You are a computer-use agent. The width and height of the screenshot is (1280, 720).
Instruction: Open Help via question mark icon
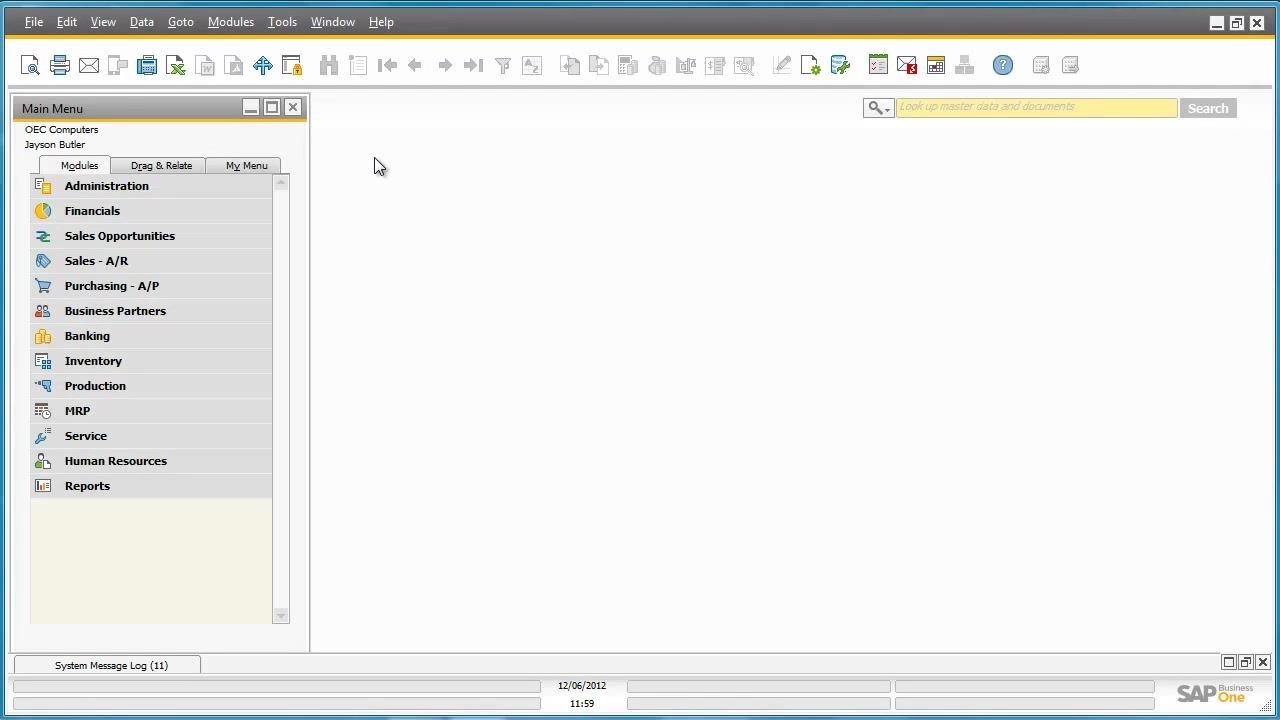(1003, 66)
